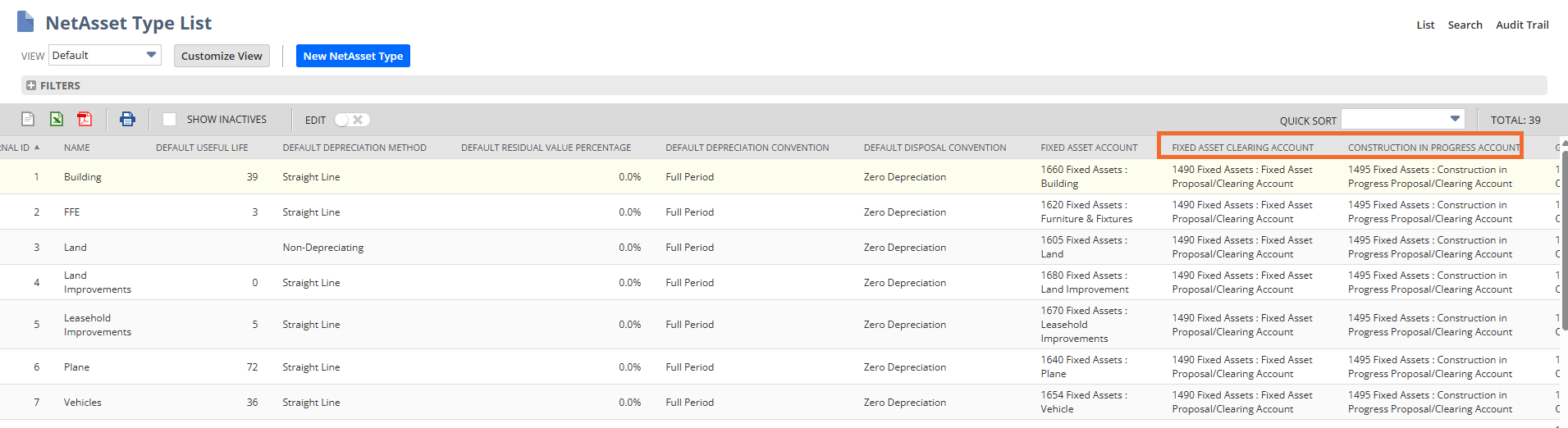Screen dimensions: 1568x428
Task: Export the list to Excel
Action: click(57, 119)
